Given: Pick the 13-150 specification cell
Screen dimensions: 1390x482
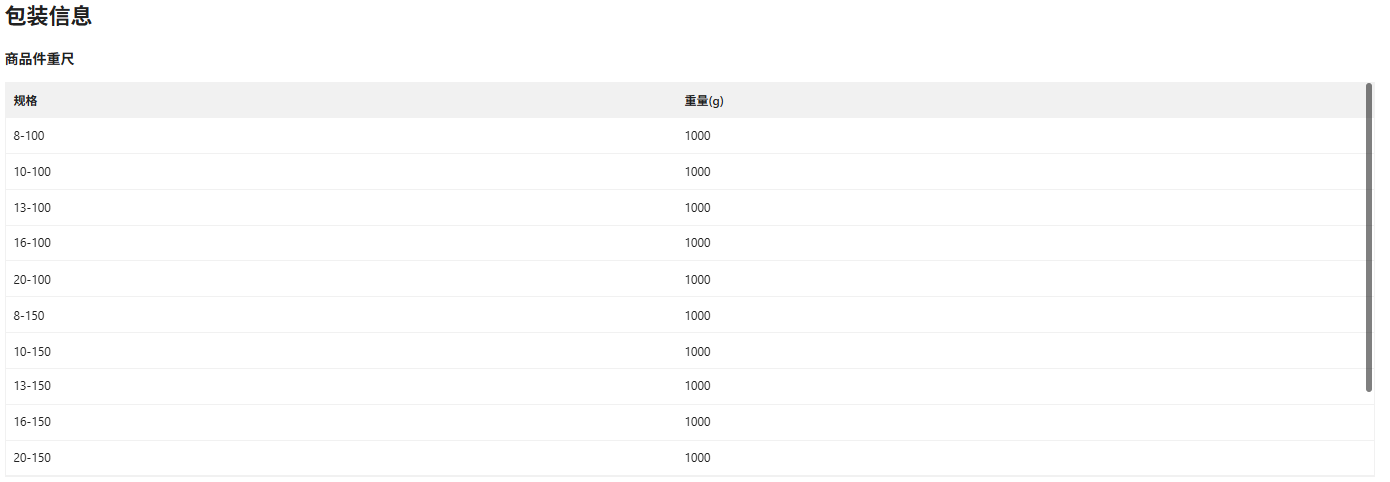Looking at the screenshot, I should [32, 386].
